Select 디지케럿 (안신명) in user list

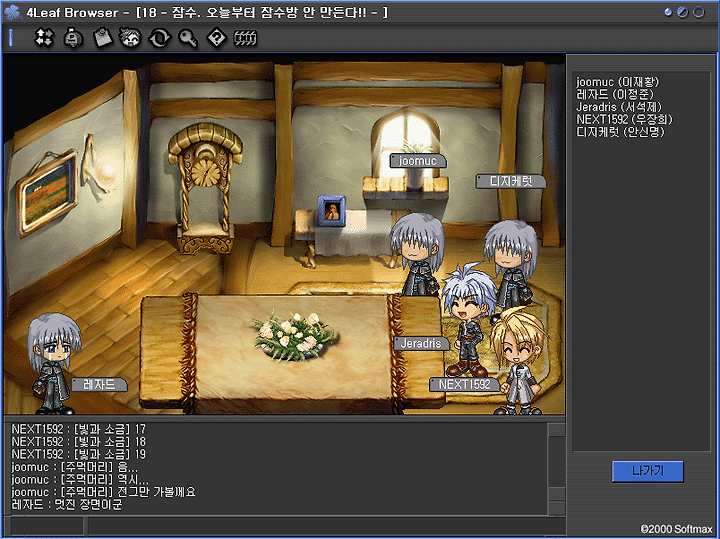coord(620,132)
